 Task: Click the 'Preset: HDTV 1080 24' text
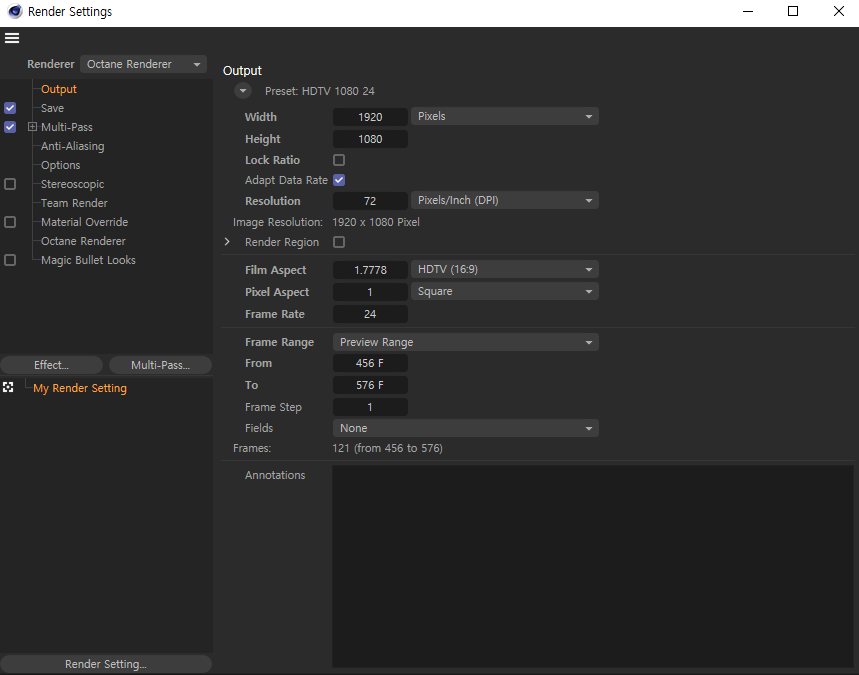tap(320, 91)
